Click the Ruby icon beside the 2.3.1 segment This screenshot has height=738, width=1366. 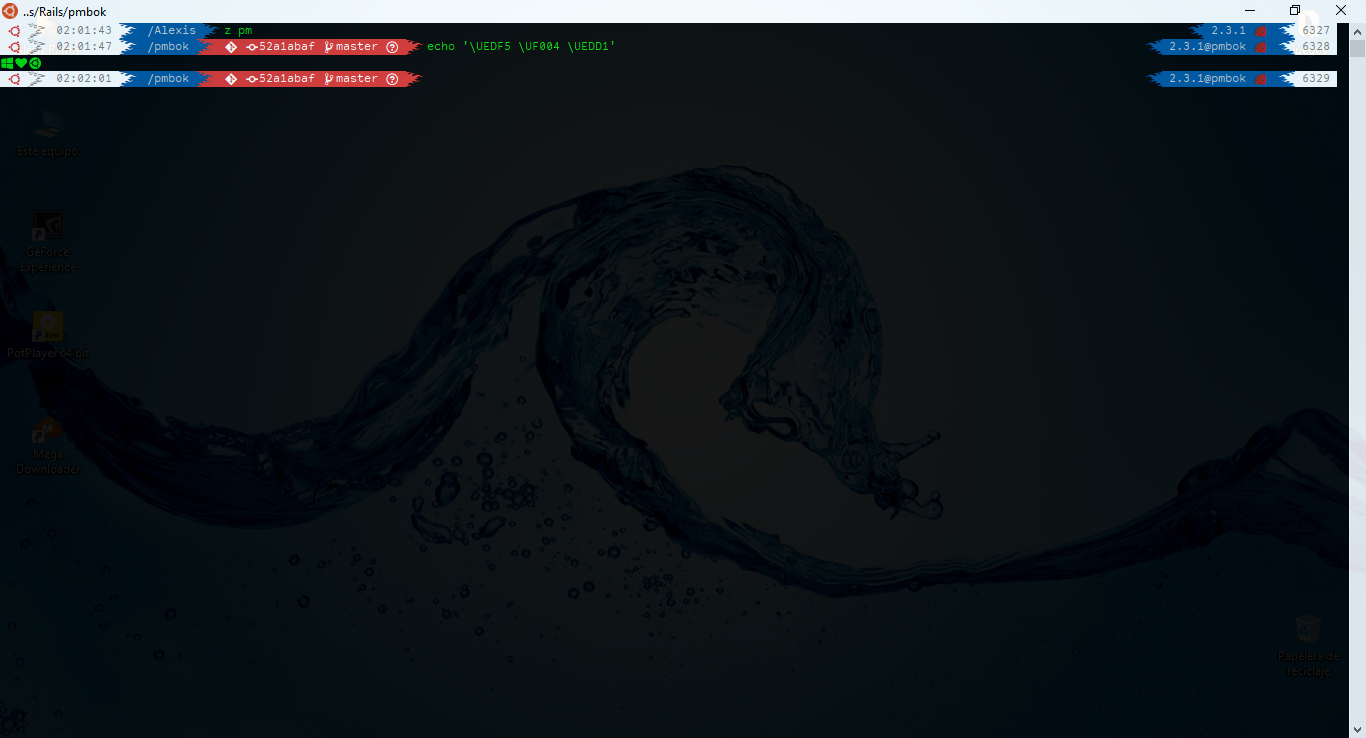coord(1259,30)
